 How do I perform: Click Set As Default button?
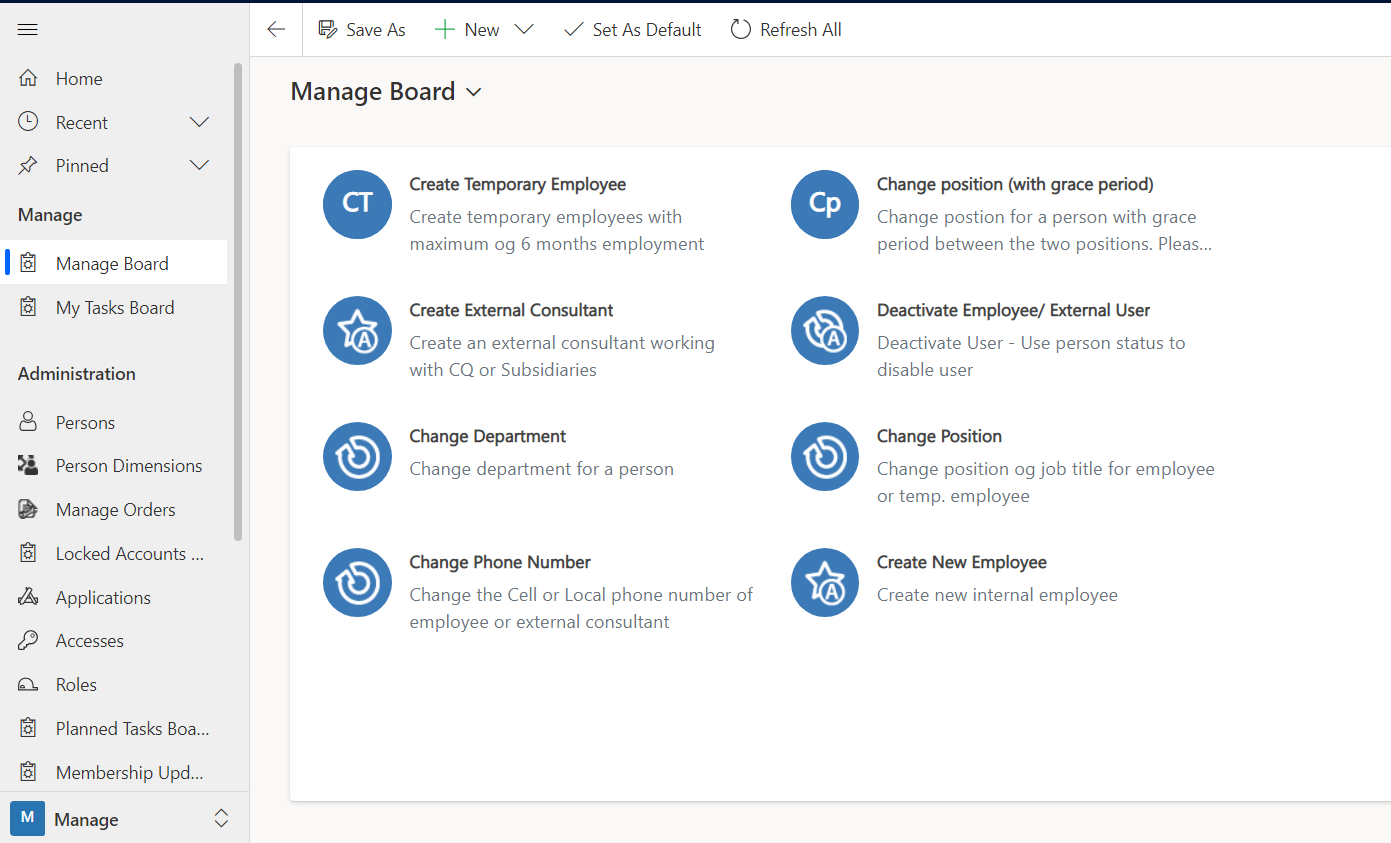(x=633, y=30)
